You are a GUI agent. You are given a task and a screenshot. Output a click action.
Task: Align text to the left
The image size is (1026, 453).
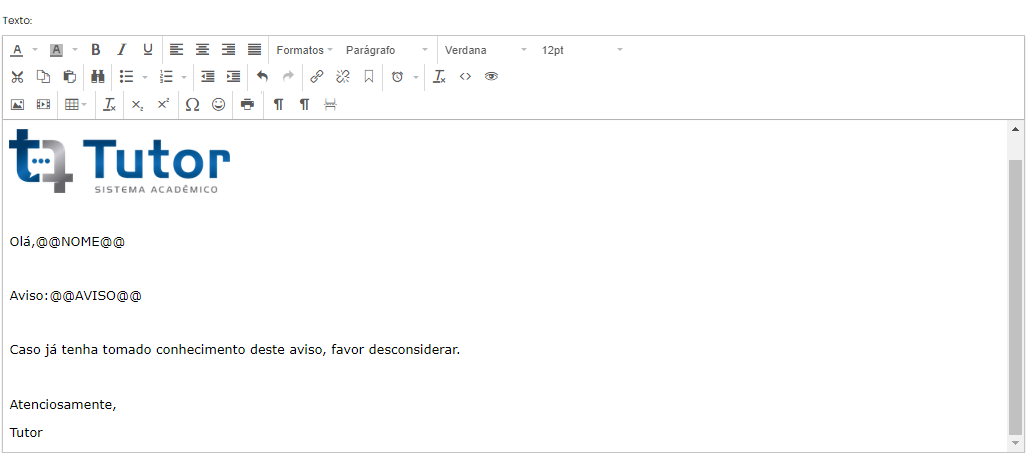coord(177,50)
